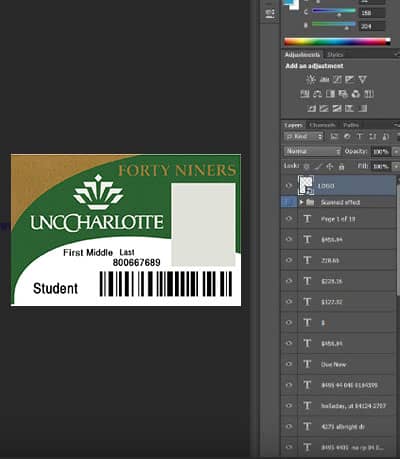
Task: Select the Page 1 of 19 layer
Action: 338,219
